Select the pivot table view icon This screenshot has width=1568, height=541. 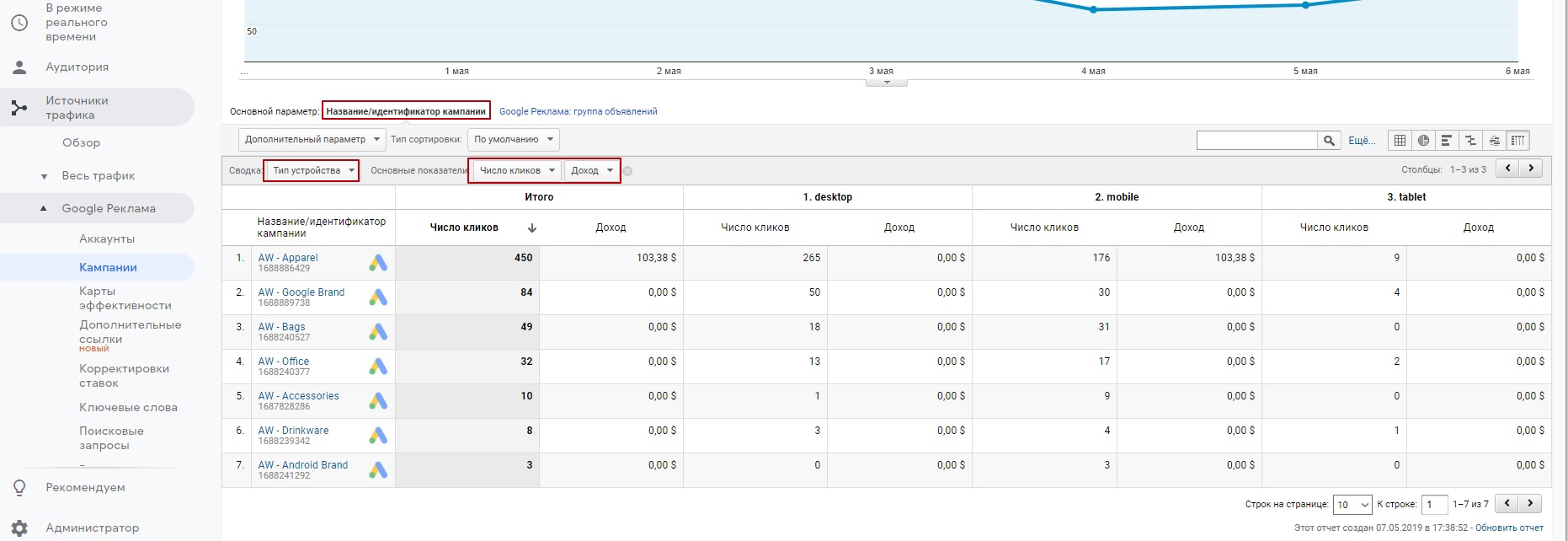1517,141
